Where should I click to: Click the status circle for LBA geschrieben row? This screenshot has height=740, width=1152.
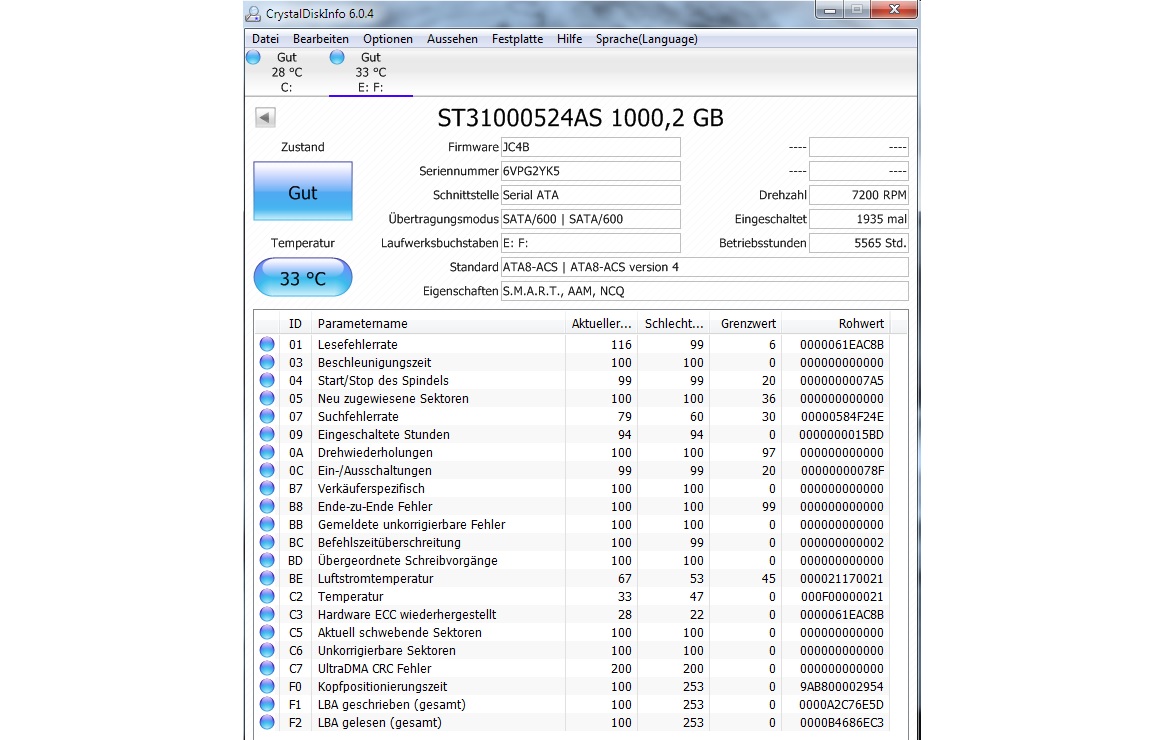click(x=267, y=704)
